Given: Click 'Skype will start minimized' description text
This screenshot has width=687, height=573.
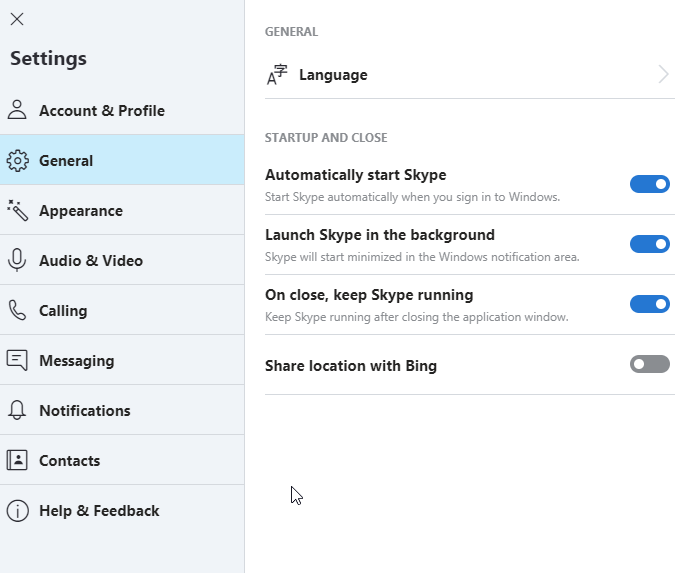Looking at the screenshot, I should pyautogui.click(x=422, y=257).
